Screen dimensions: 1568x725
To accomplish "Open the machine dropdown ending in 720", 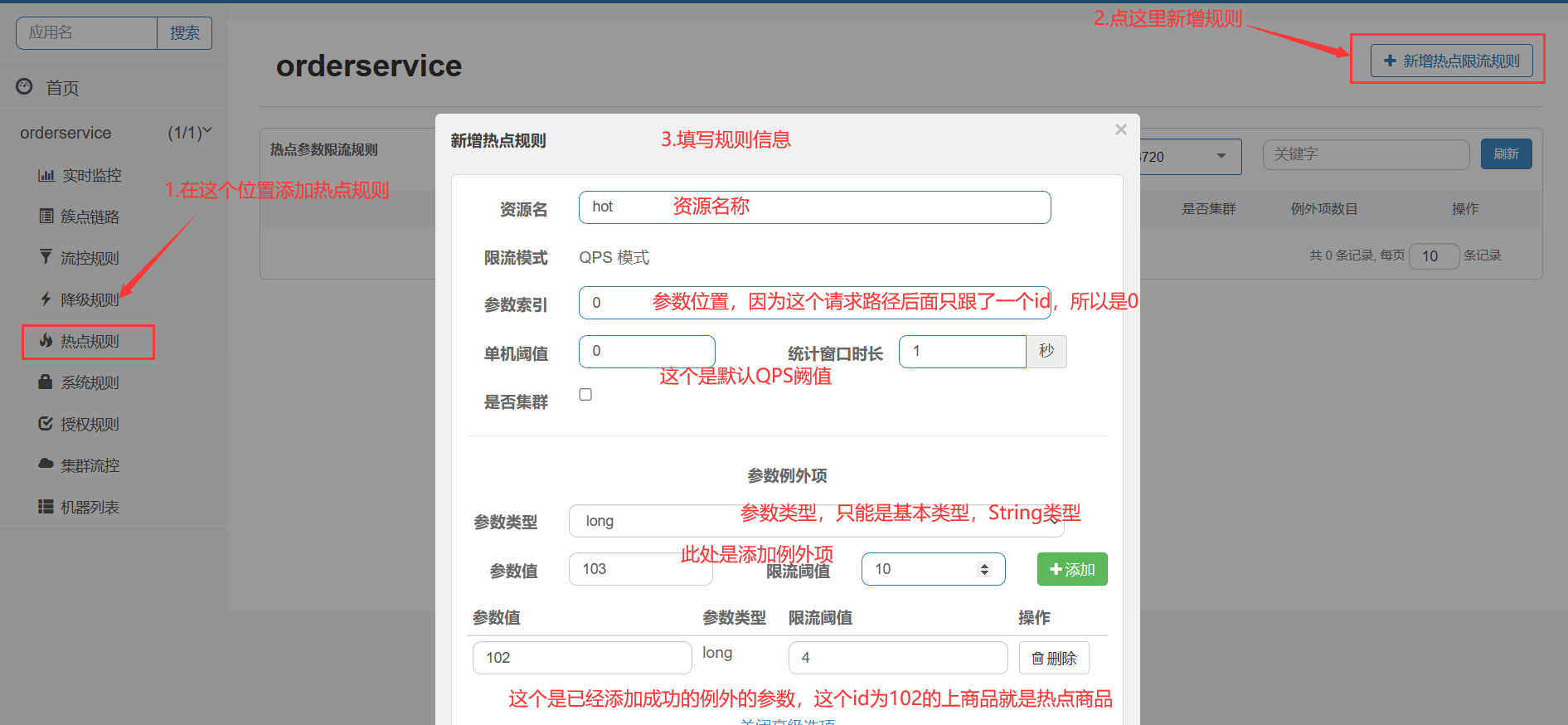I will click(1190, 156).
